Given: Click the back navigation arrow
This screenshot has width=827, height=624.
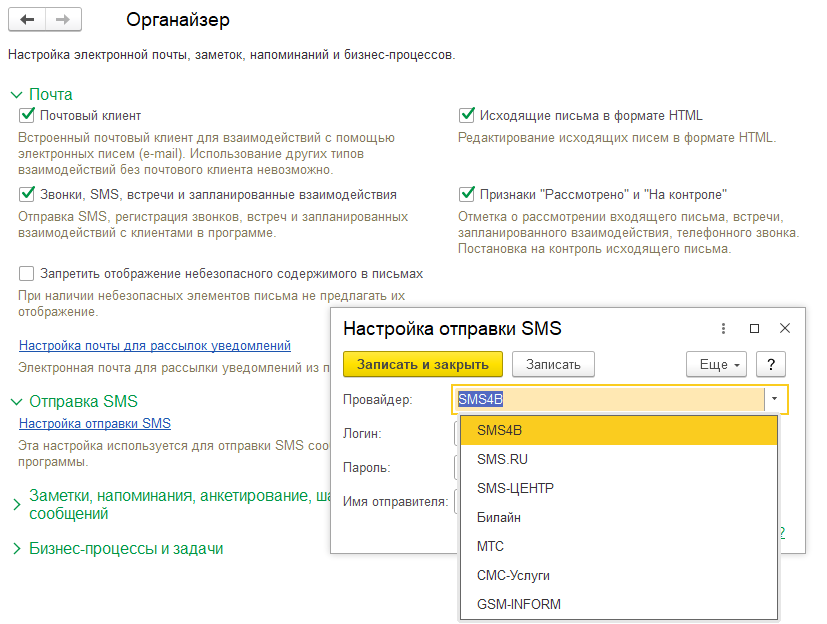Looking at the screenshot, I should click(x=27, y=20).
